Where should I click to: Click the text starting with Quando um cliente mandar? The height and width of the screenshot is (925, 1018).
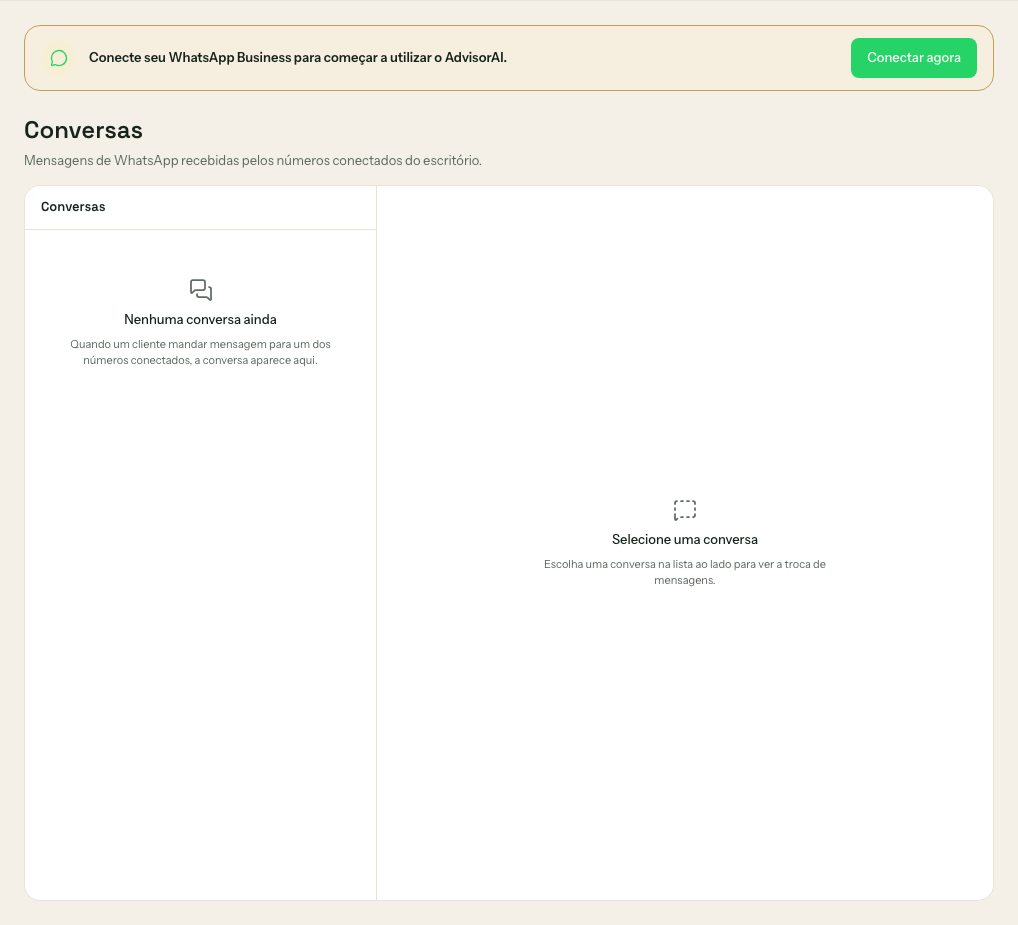pyautogui.click(x=200, y=352)
